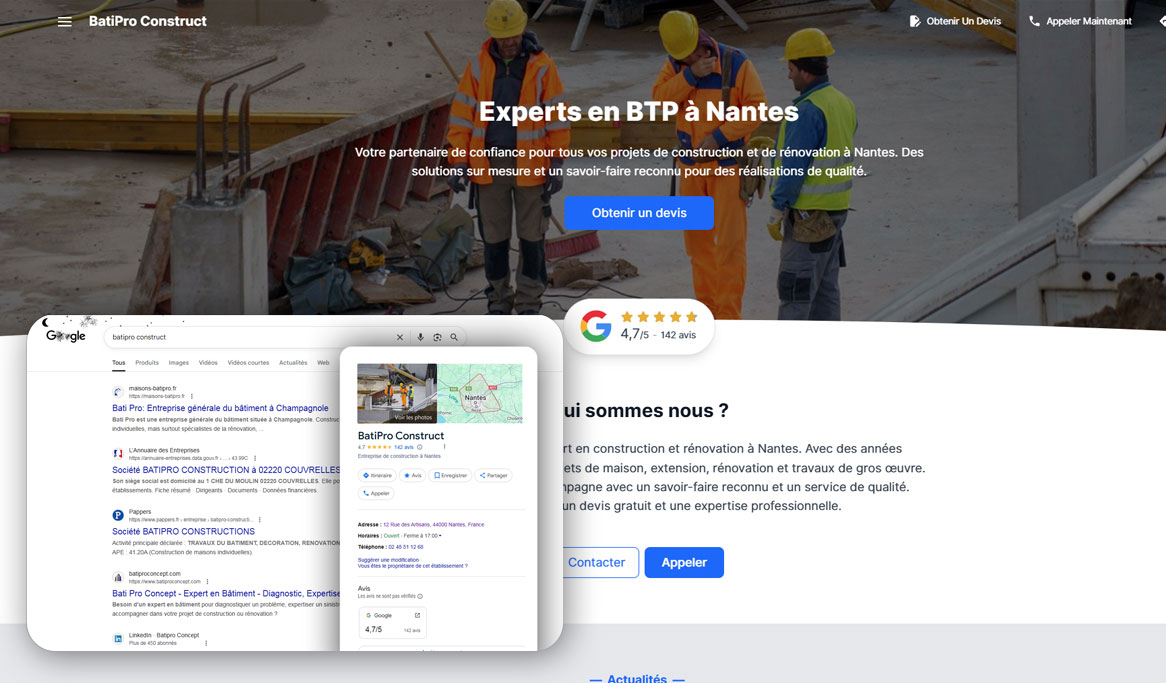The image size is (1166, 683).
Task: Click the camera image search icon
Action: pyautogui.click(x=437, y=338)
